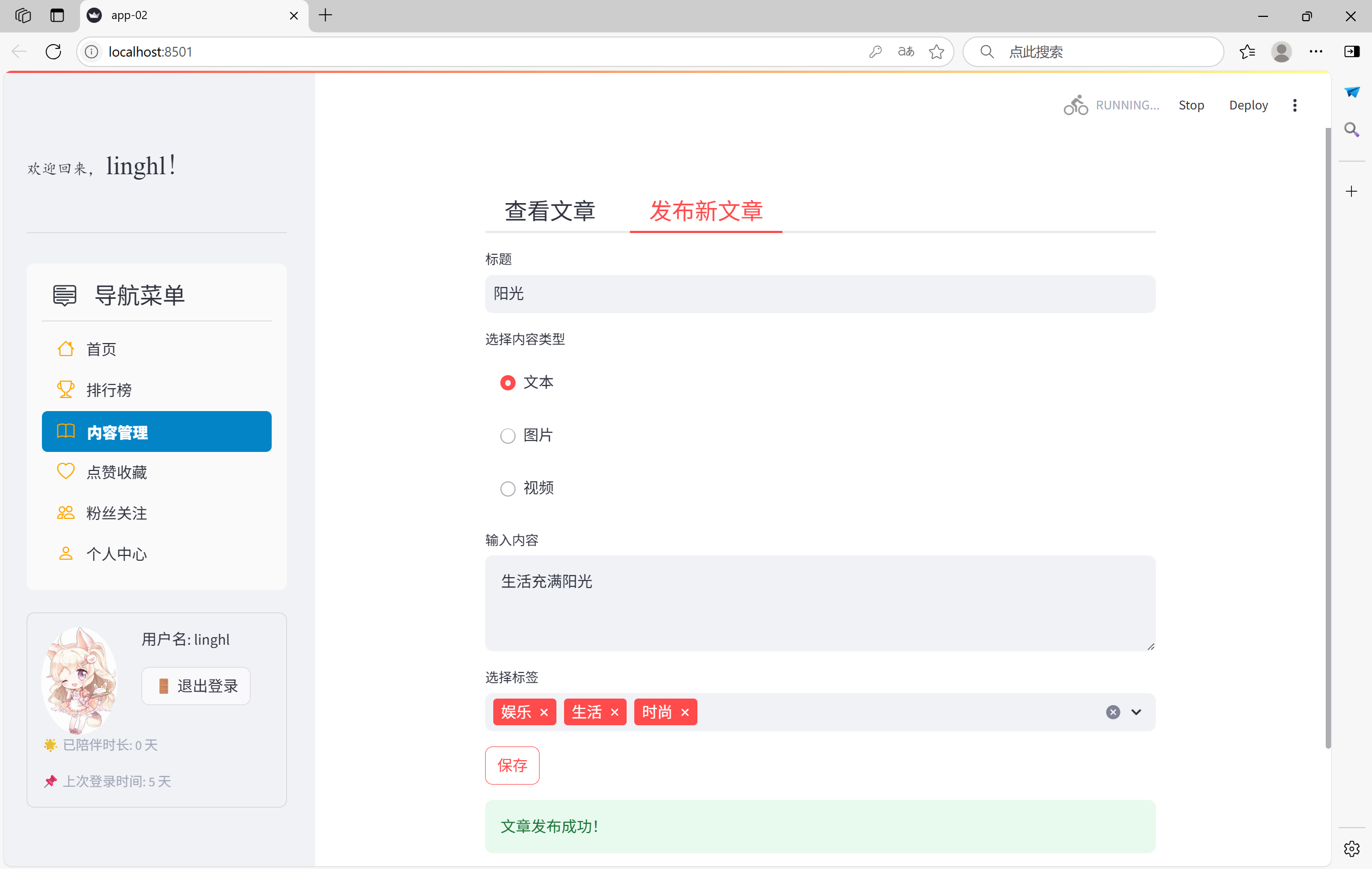Remove the 娱乐 tag with its X

tap(544, 712)
